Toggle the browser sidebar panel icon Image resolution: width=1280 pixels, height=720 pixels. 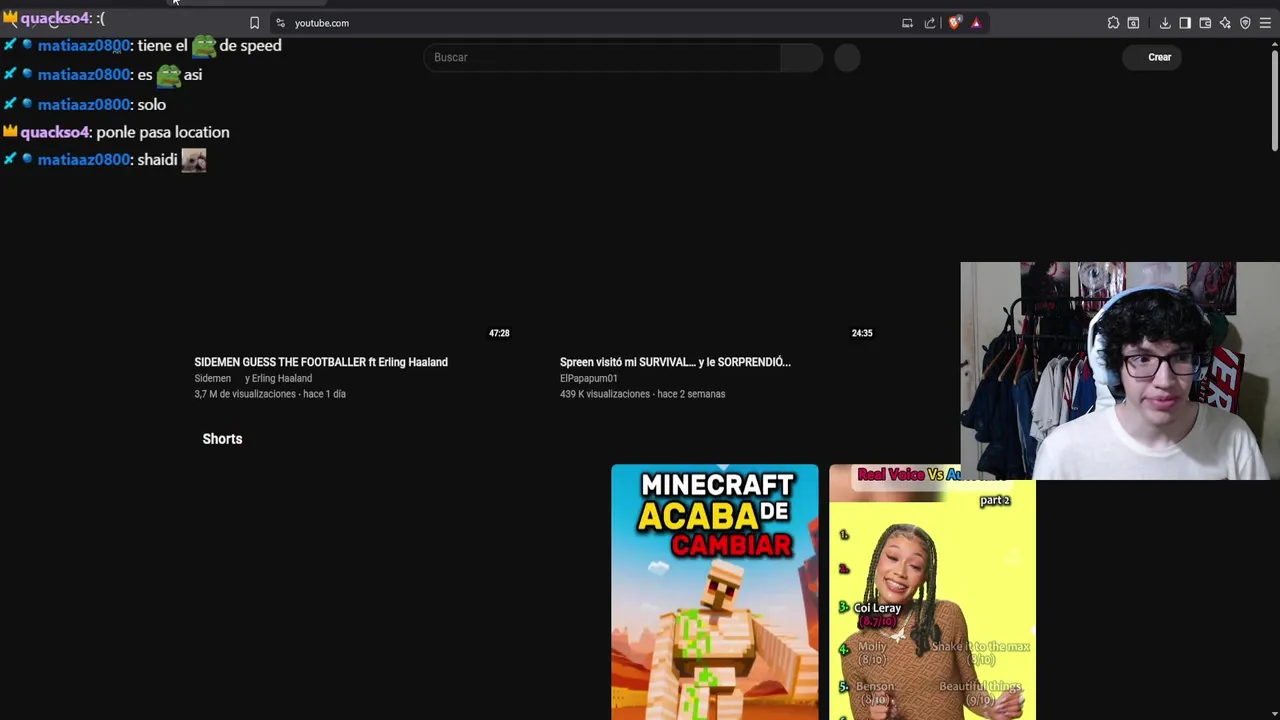(1185, 23)
